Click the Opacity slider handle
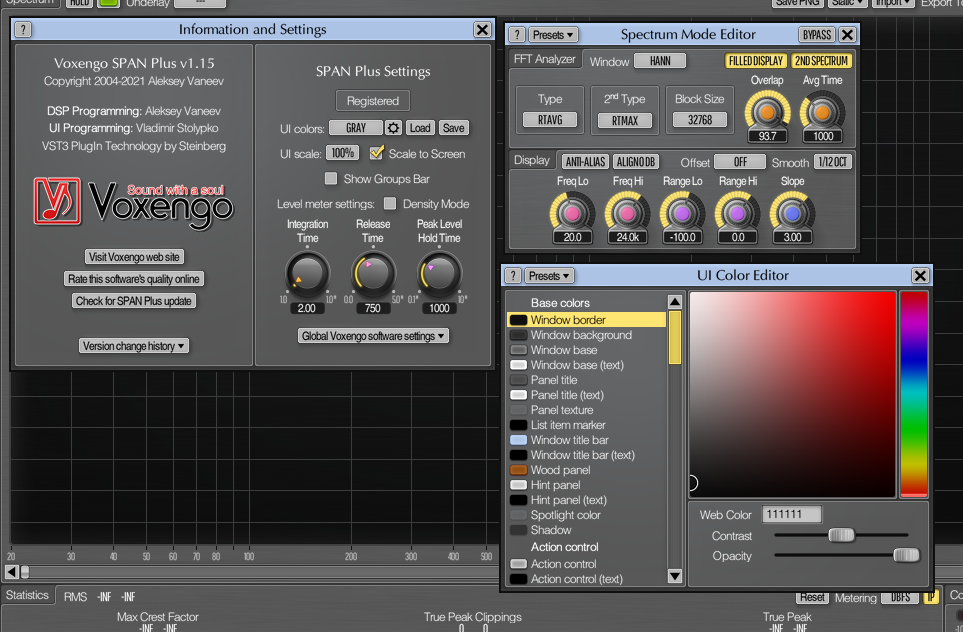Screen dimensions: 963x632 pos(906,555)
